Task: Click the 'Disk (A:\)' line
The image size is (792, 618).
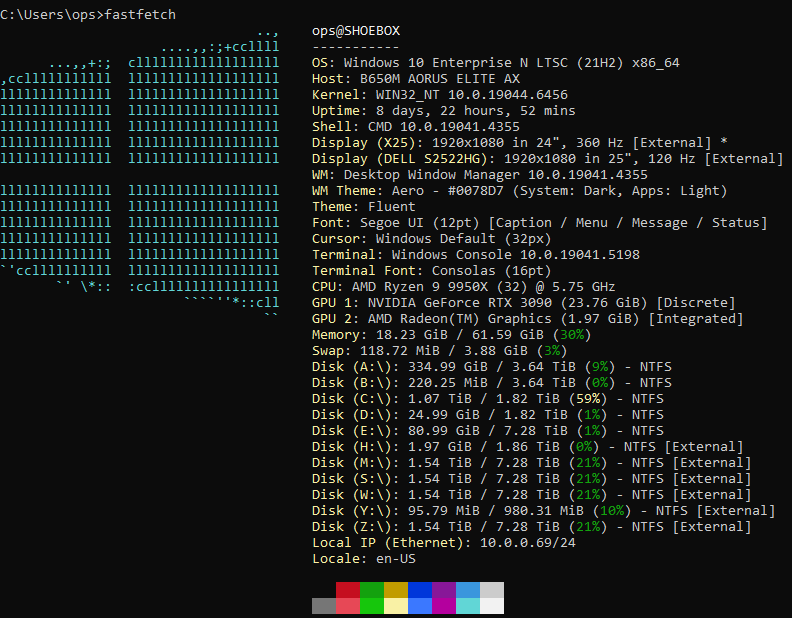Action: [492, 367]
